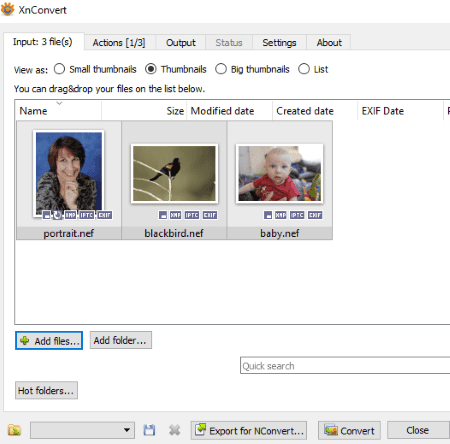450x444 pixels.
Task: Toggle sort arrow above Name column
Action: click(x=59, y=103)
